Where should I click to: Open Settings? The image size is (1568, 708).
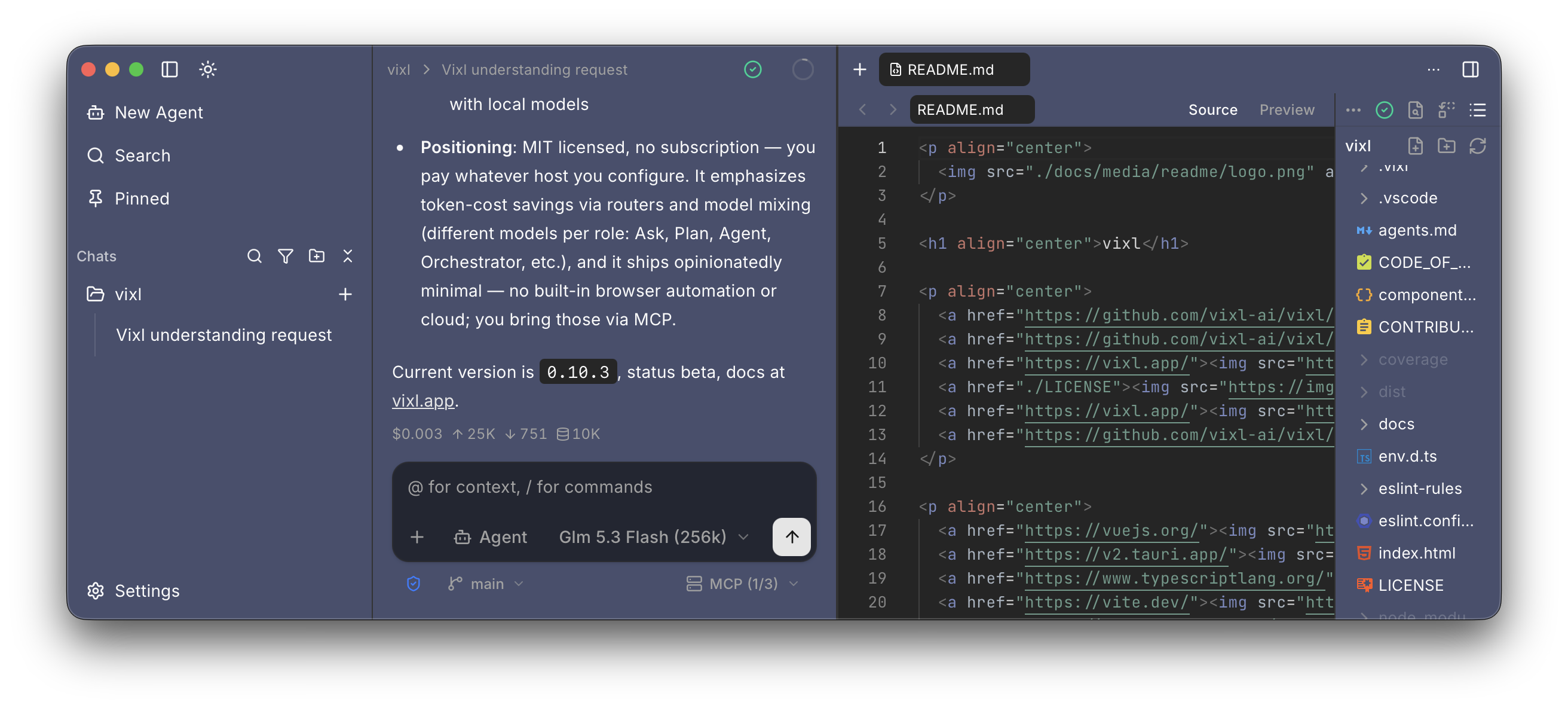pos(133,591)
